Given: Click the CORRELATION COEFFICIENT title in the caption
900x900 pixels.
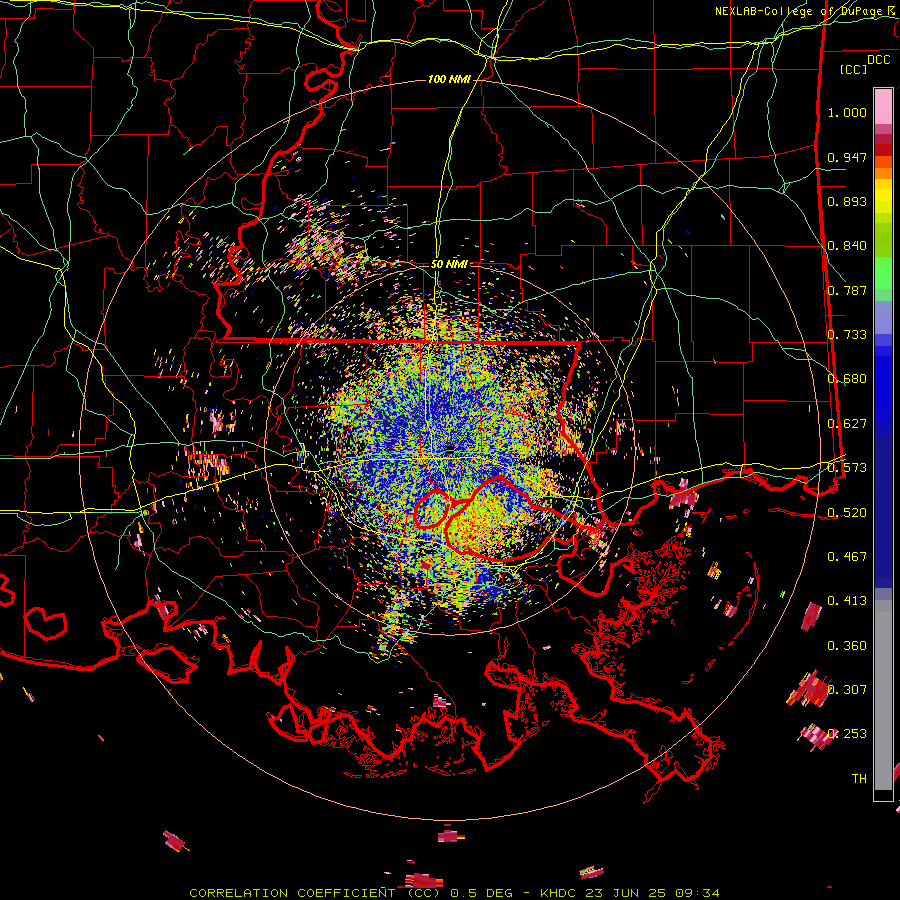Looking at the screenshot, I should pos(296,893).
